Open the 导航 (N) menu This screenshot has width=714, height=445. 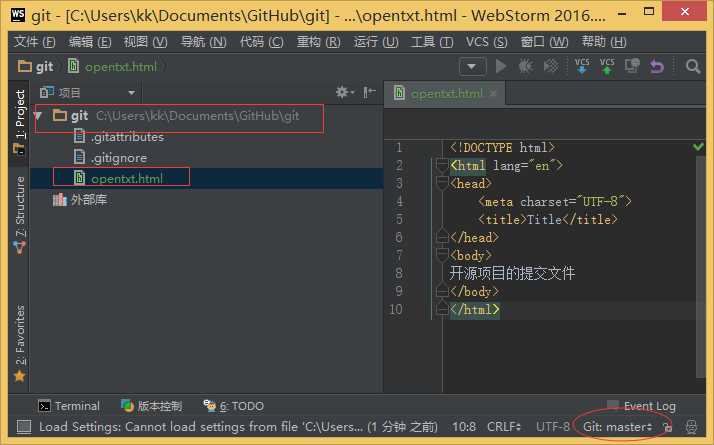pos(204,42)
